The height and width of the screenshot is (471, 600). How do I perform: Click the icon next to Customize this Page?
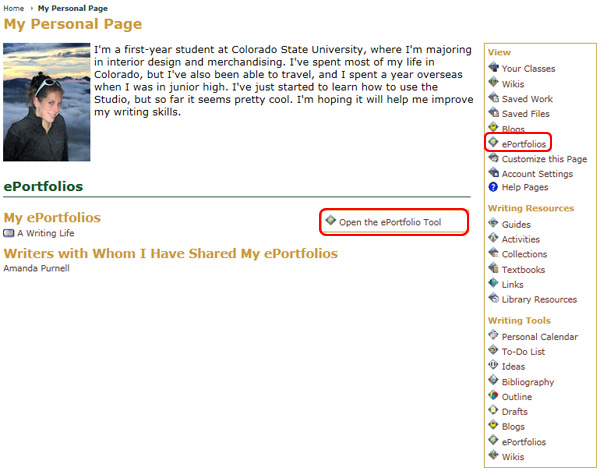(494, 158)
